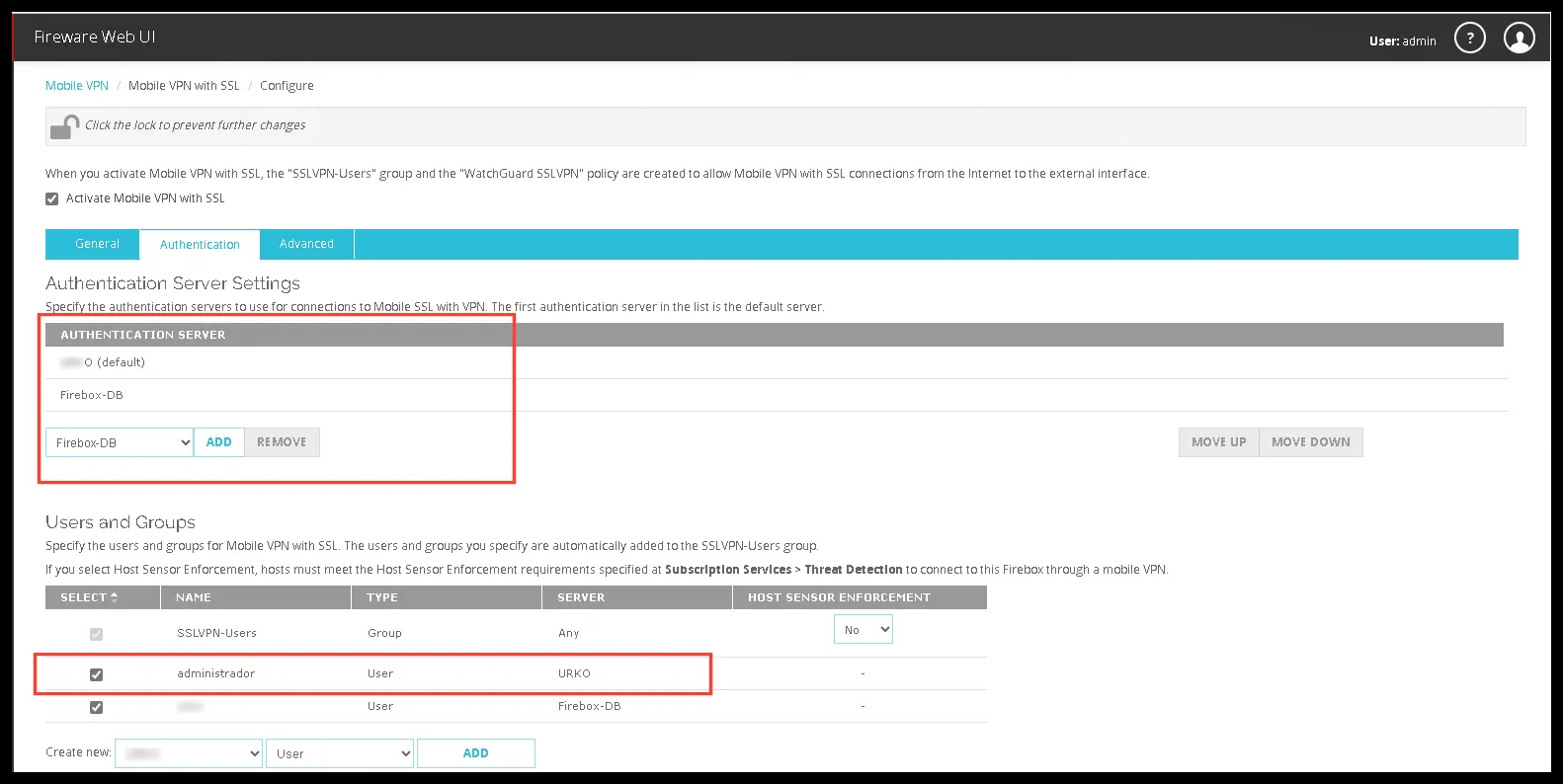Click the TYPE column header

coord(447,597)
